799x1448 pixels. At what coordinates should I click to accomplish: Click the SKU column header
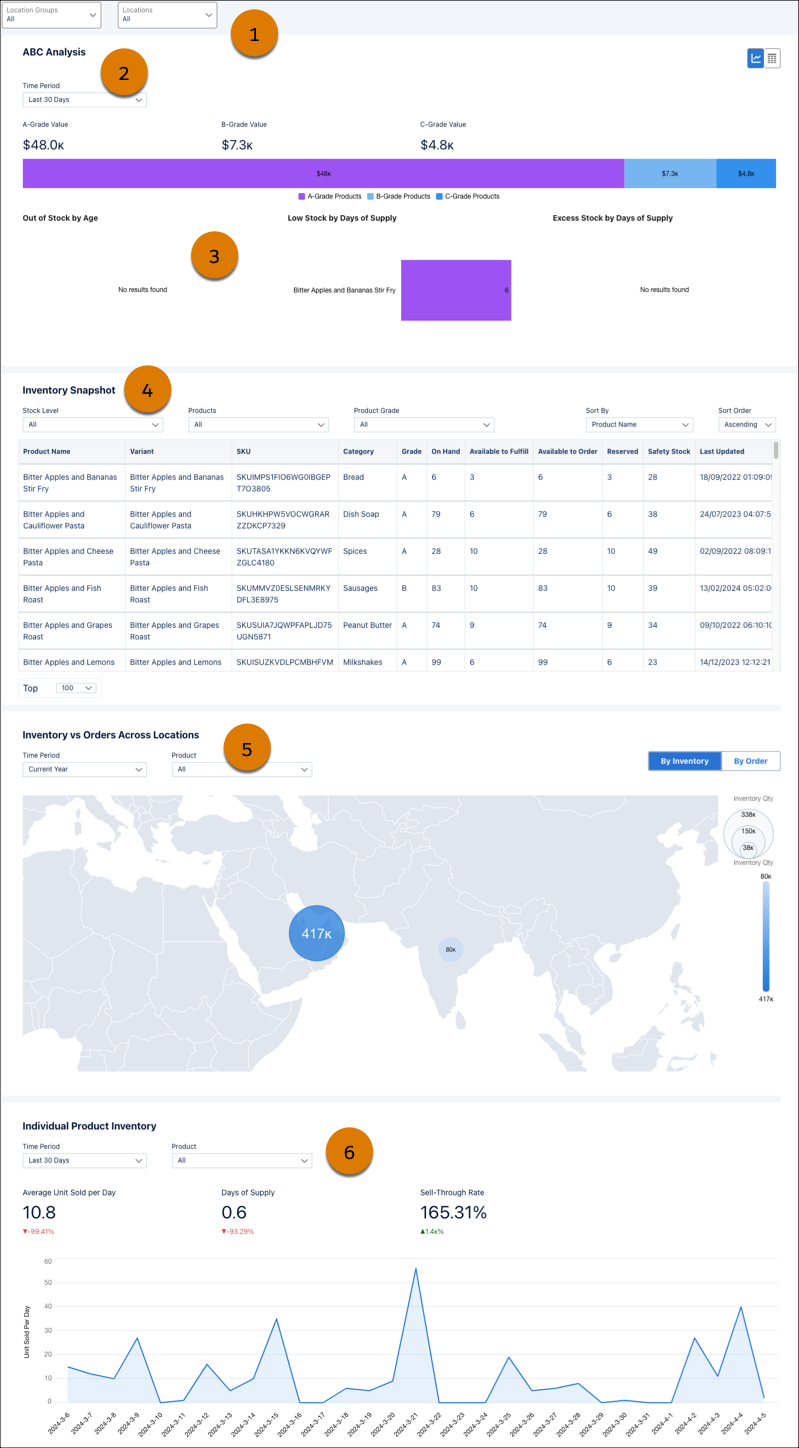click(285, 451)
